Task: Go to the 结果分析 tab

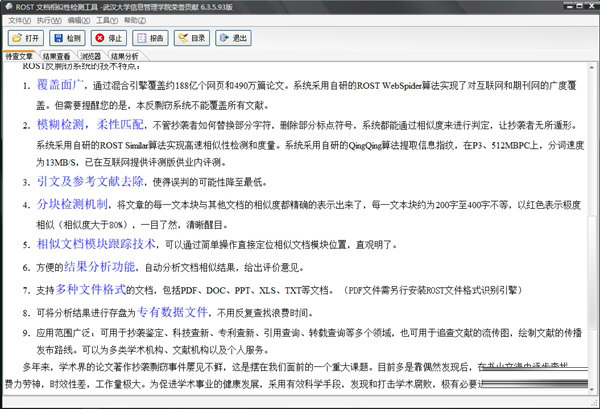Action: (x=126, y=57)
